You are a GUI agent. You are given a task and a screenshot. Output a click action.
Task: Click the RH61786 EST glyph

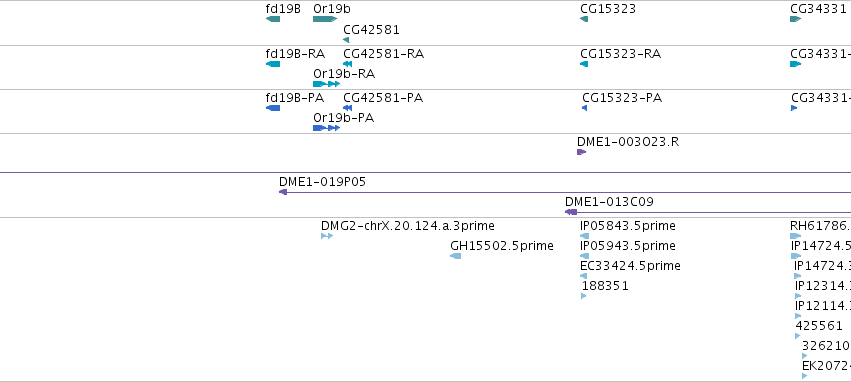[796, 236]
